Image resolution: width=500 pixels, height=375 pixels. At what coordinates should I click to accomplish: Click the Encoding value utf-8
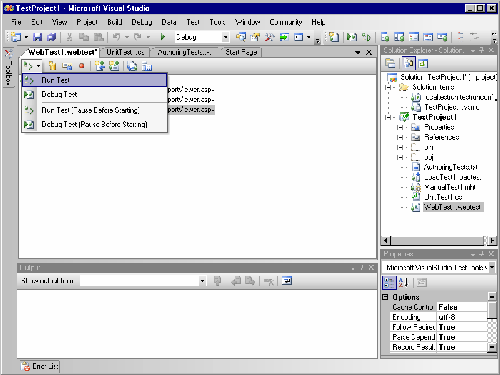pos(462,317)
